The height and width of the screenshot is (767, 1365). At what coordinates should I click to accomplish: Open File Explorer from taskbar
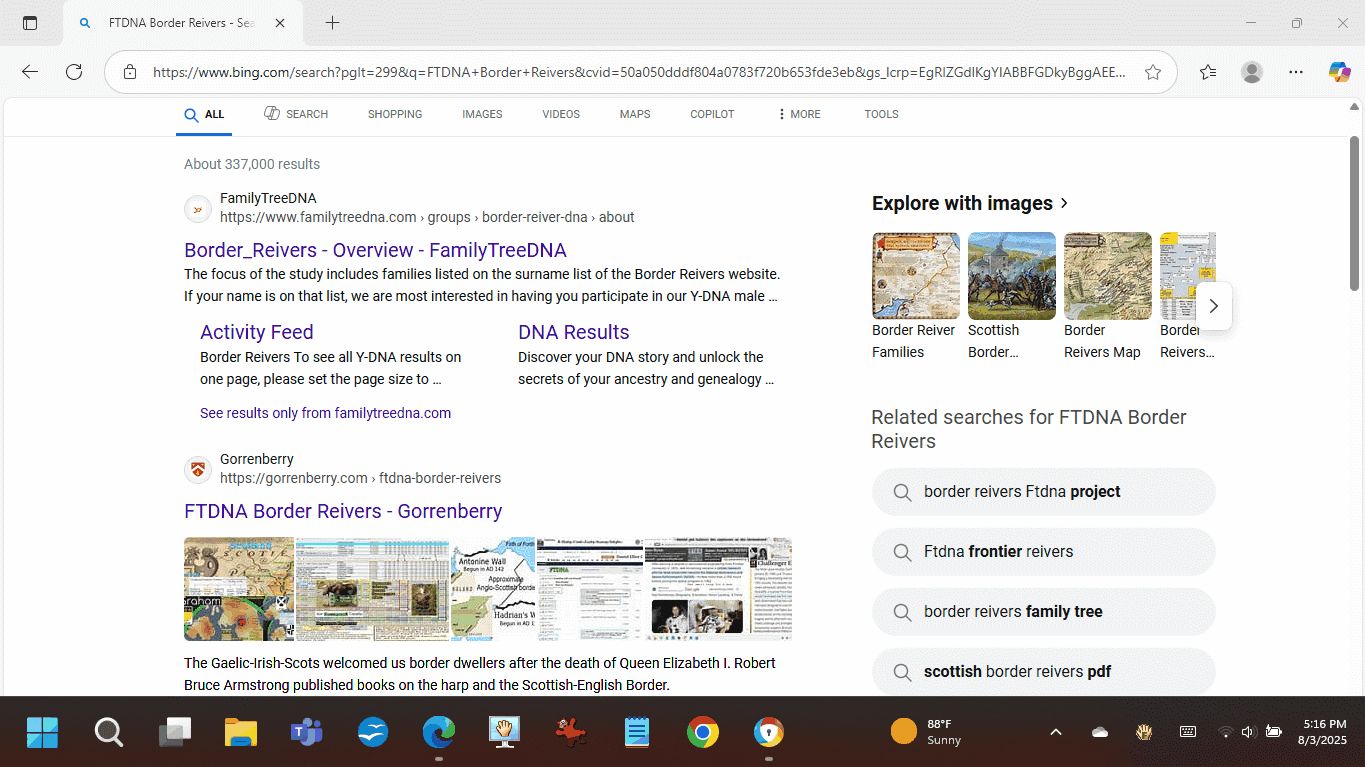click(x=241, y=733)
